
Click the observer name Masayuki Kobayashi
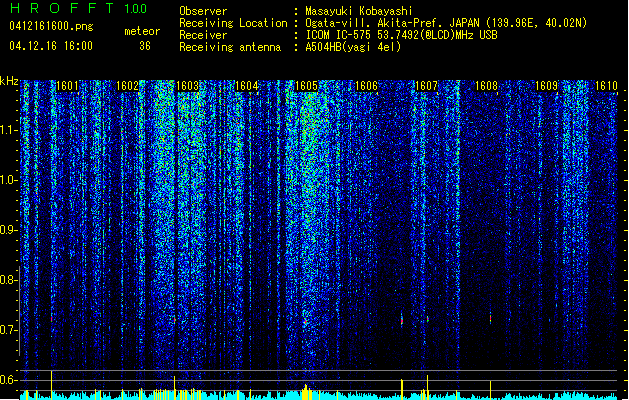click(x=359, y=11)
